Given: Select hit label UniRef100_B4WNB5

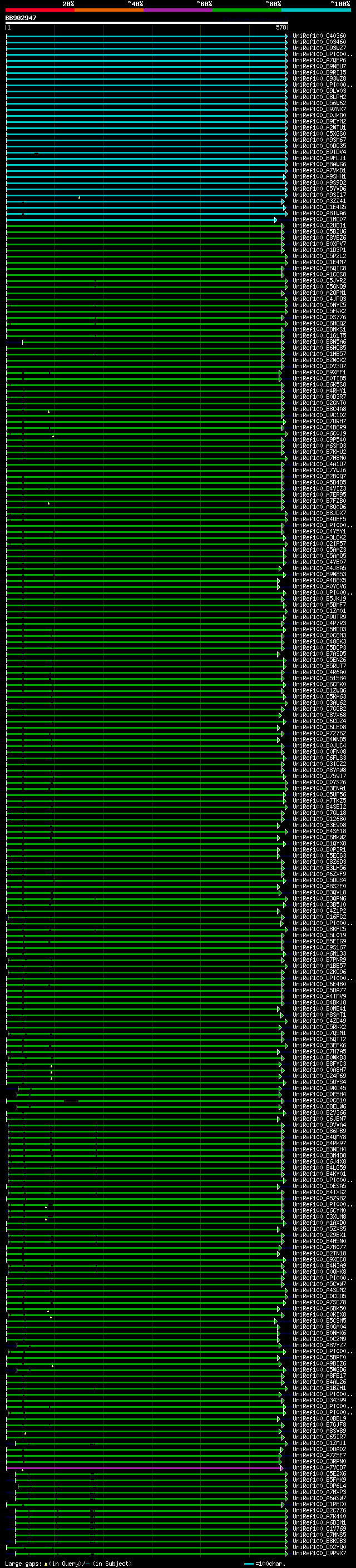Looking at the screenshot, I should pos(319,740).
